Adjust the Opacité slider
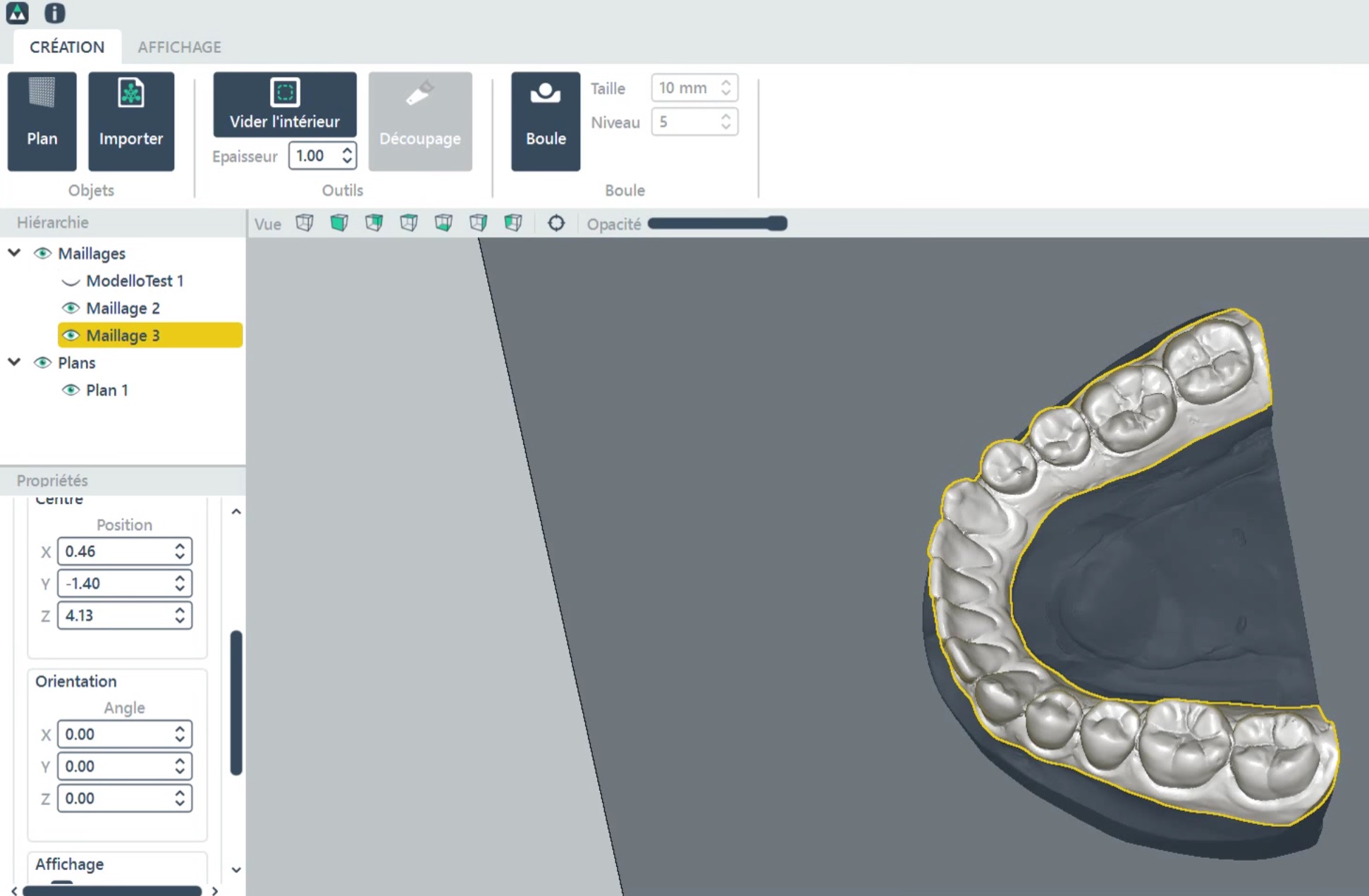Image resolution: width=1369 pixels, height=896 pixels. tap(716, 224)
